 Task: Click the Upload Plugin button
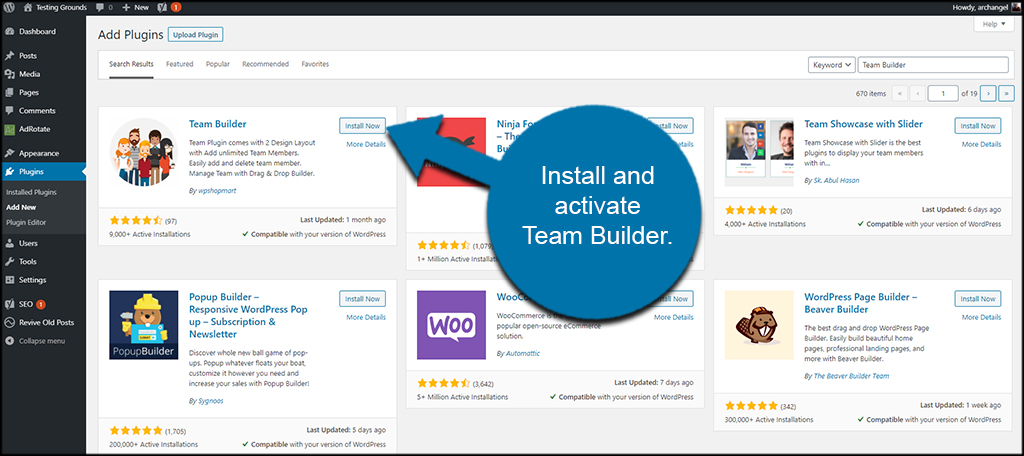point(195,35)
